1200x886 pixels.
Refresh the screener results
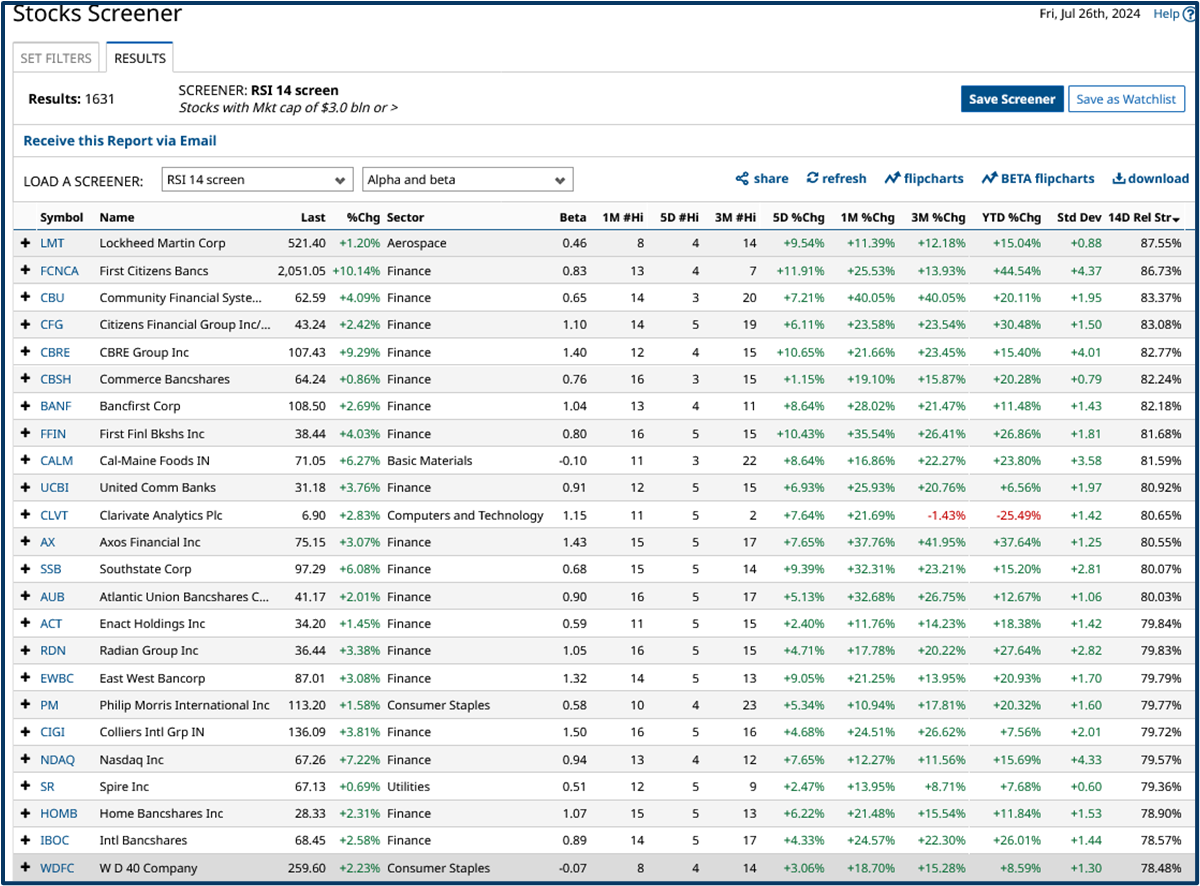836,178
